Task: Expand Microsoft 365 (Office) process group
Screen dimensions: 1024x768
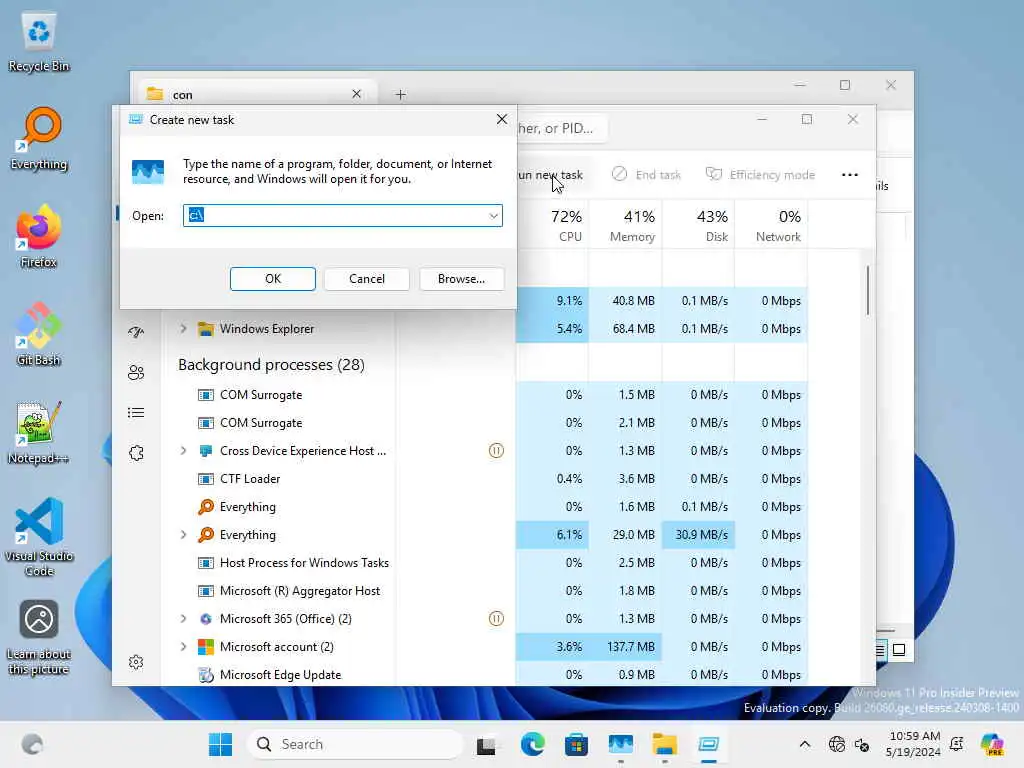Action: tap(184, 618)
